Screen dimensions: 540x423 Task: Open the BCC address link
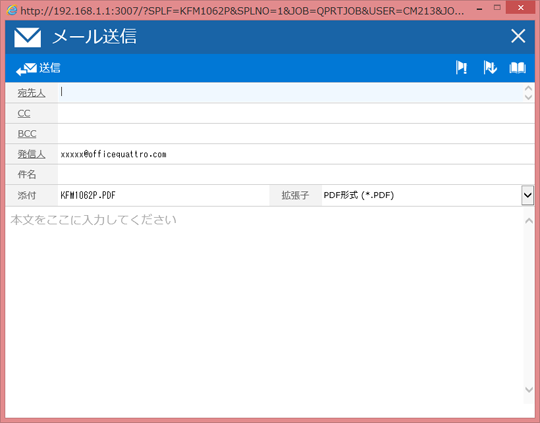[27, 134]
